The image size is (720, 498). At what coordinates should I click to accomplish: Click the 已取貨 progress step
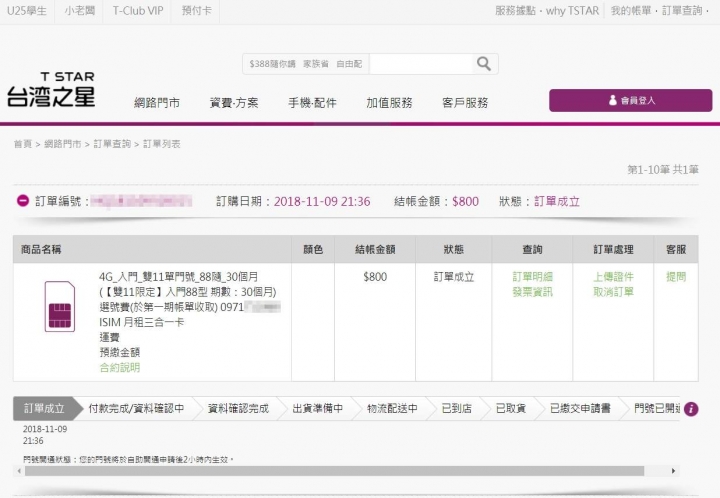pos(511,408)
